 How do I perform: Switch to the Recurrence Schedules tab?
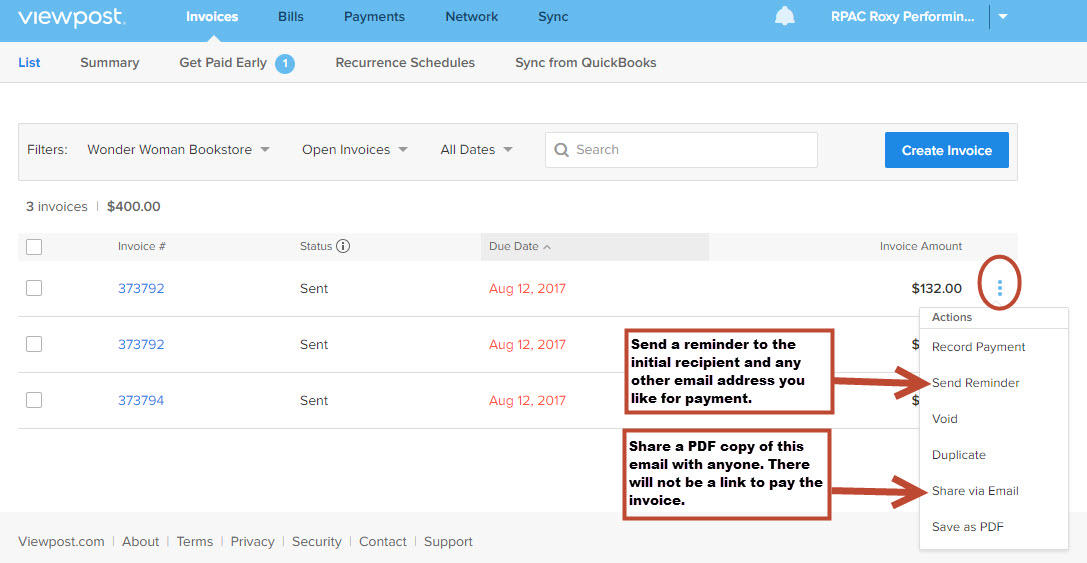[405, 62]
